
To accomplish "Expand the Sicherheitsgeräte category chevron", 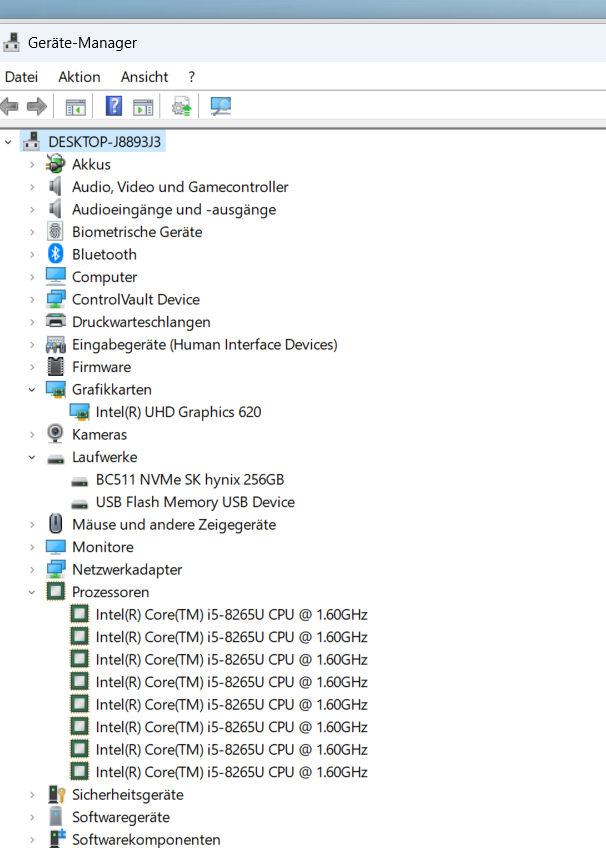I will [32, 795].
